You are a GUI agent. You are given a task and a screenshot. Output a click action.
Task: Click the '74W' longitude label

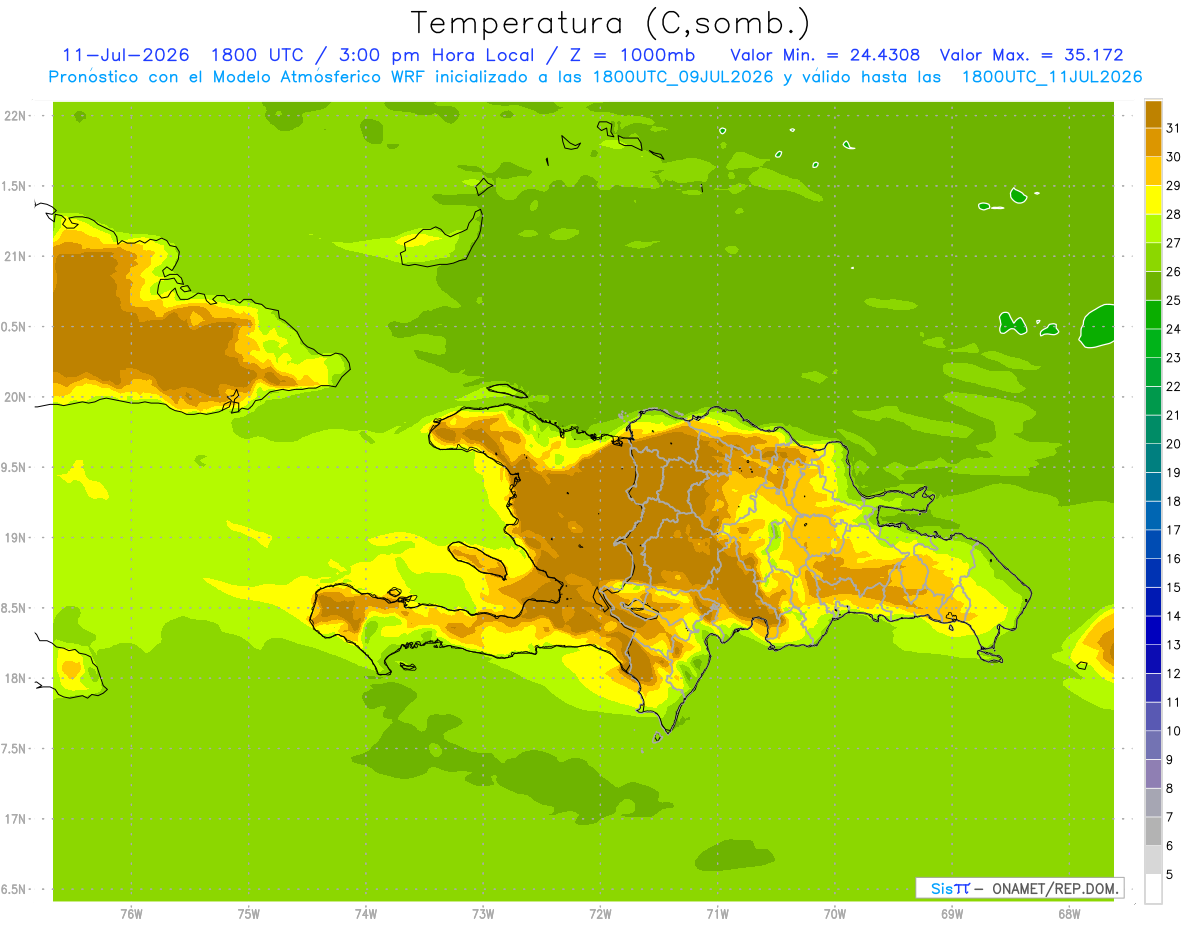pyautogui.click(x=365, y=914)
